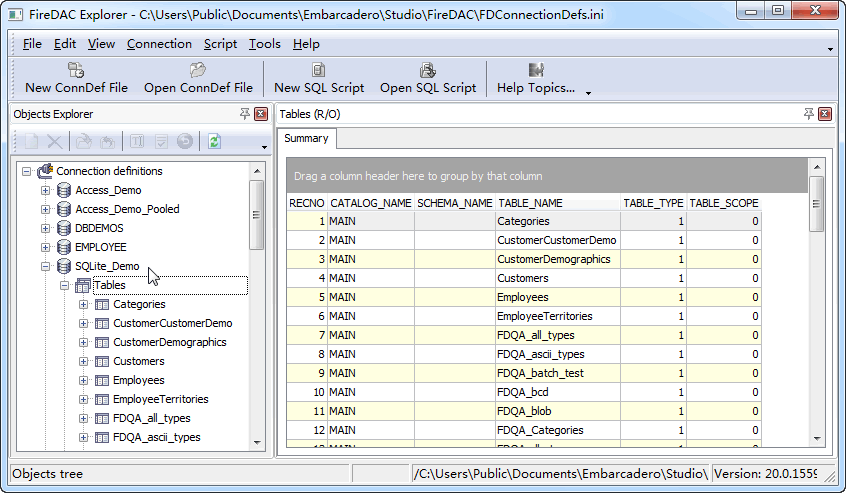Click the Customers table icon in tree
This screenshot has width=846, height=493.
click(101, 361)
